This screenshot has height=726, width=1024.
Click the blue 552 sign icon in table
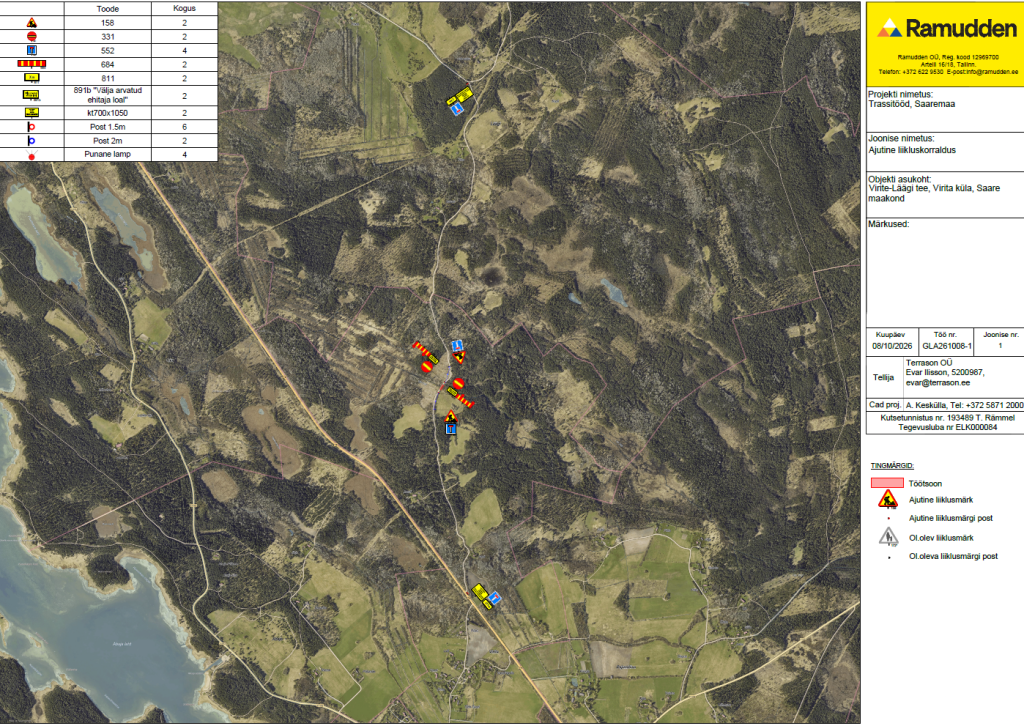click(31, 50)
